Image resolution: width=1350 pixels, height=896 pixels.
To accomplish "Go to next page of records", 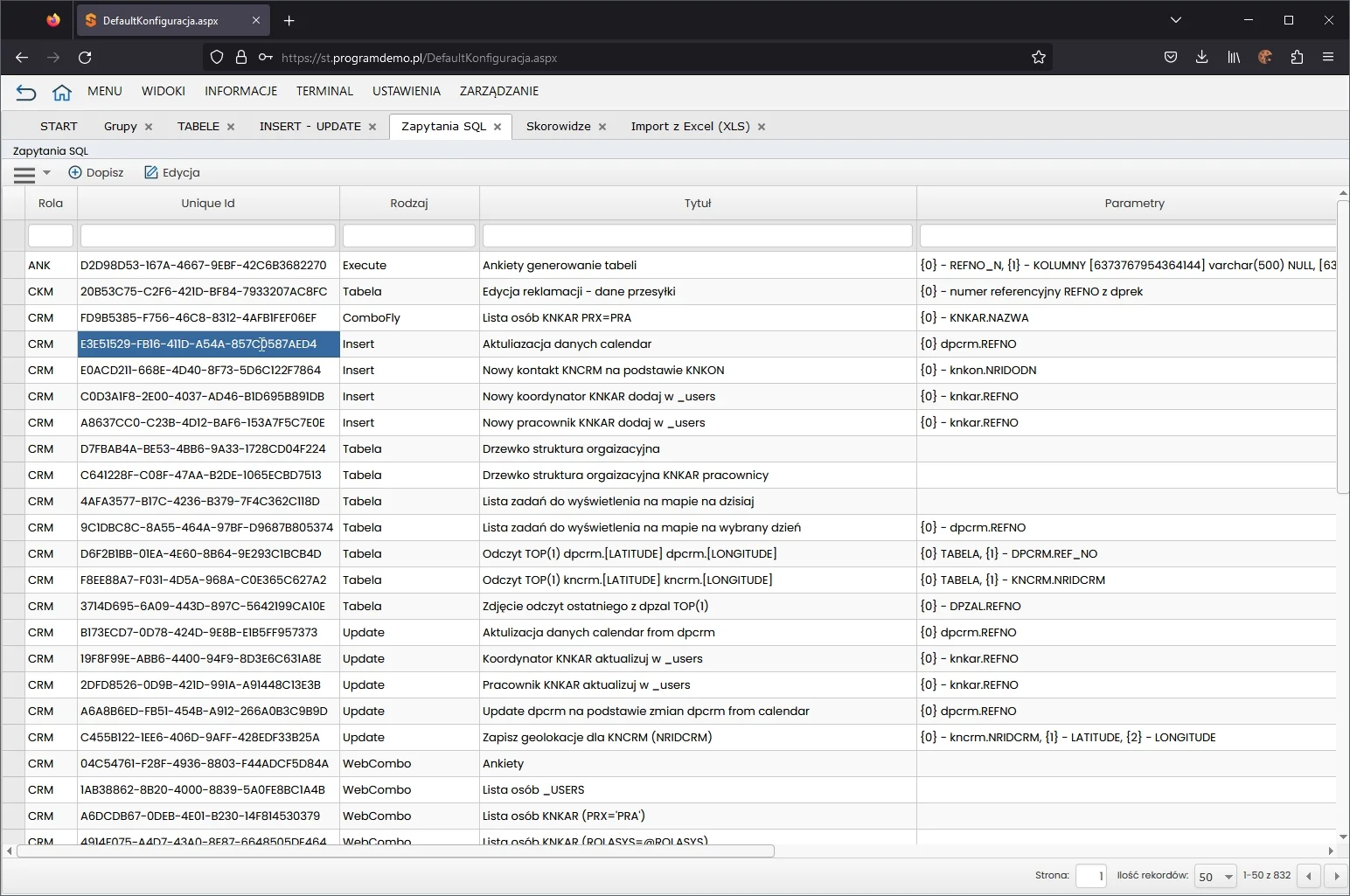I will click(1335, 876).
